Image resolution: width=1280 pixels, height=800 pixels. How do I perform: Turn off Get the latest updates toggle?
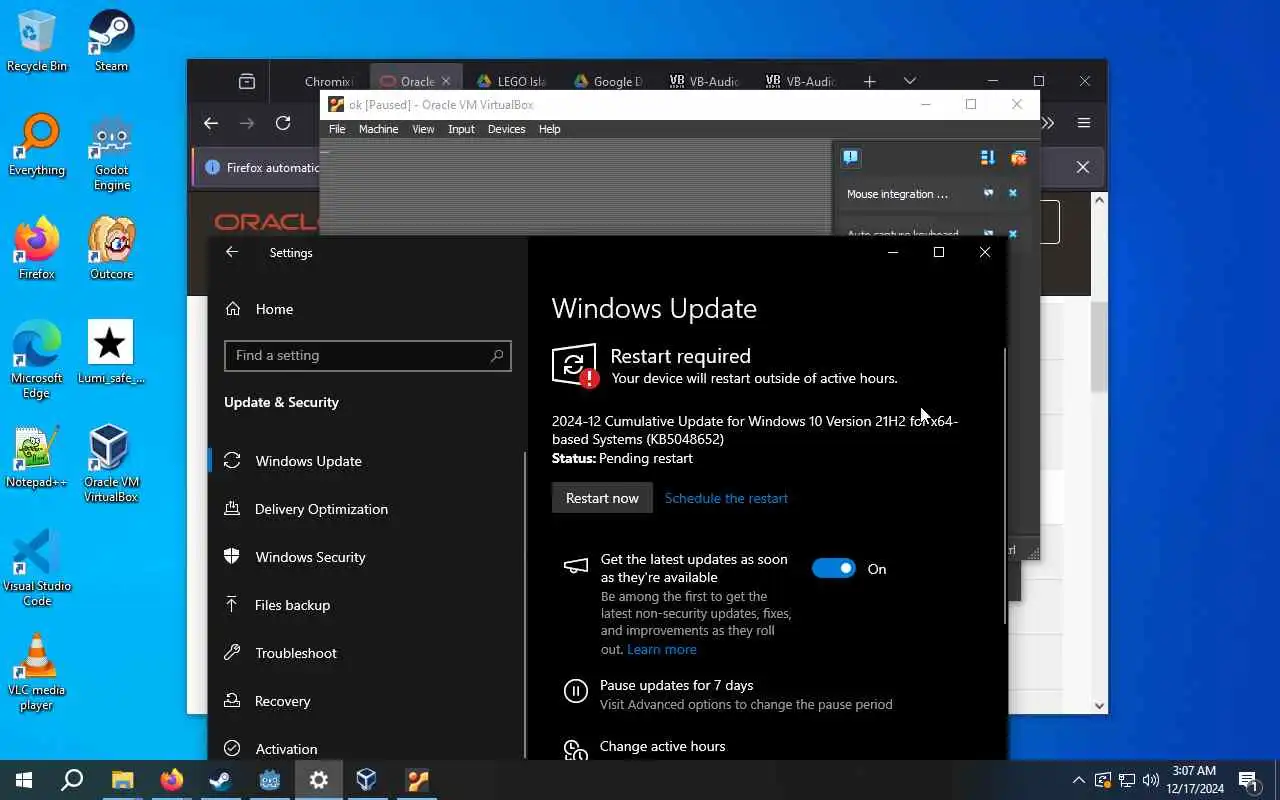(833, 568)
